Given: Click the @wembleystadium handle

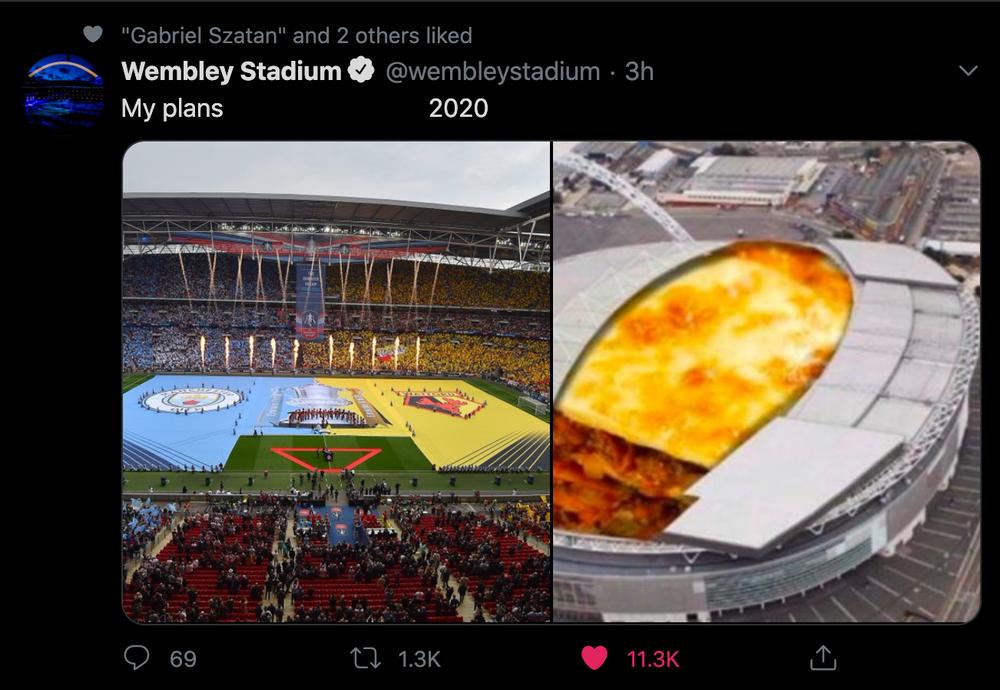Looking at the screenshot, I should [492, 71].
